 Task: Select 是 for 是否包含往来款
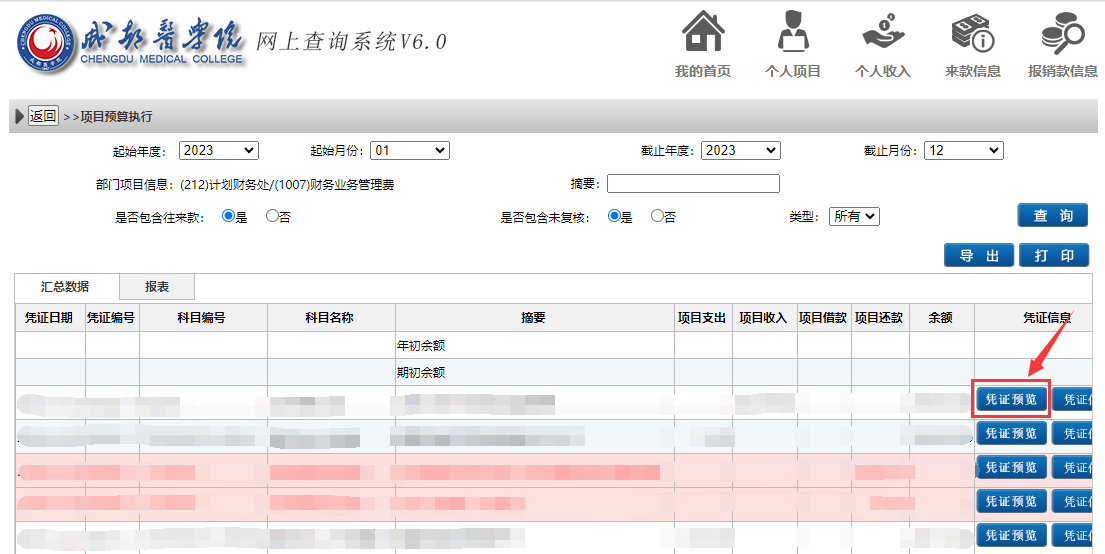pos(228,216)
